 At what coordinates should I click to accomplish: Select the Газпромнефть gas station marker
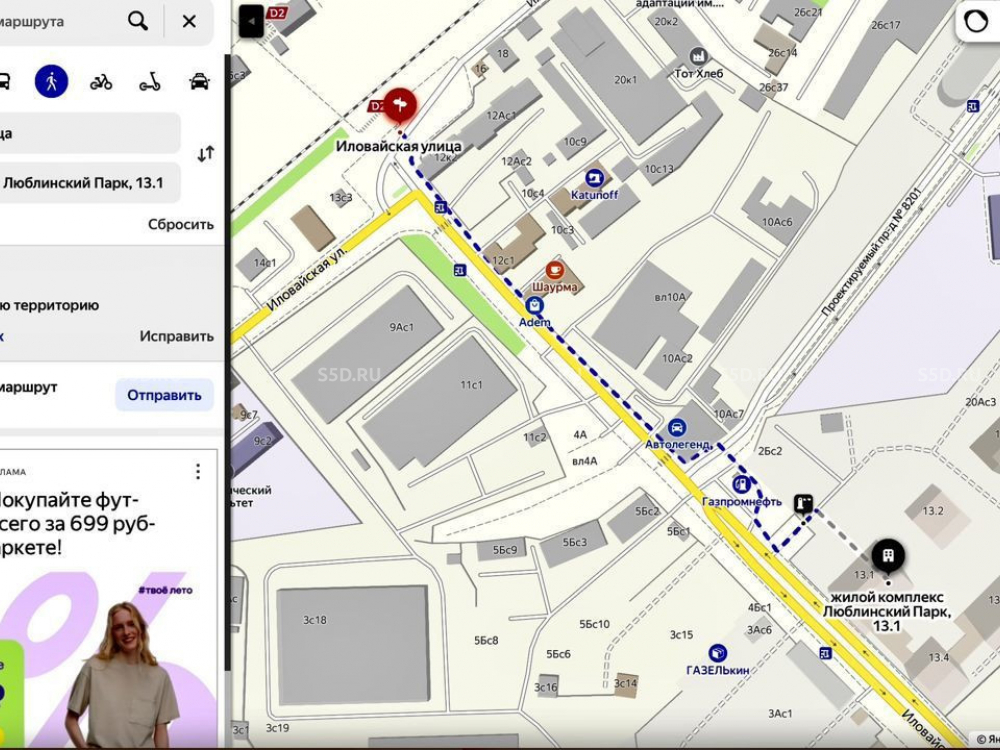click(x=741, y=484)
